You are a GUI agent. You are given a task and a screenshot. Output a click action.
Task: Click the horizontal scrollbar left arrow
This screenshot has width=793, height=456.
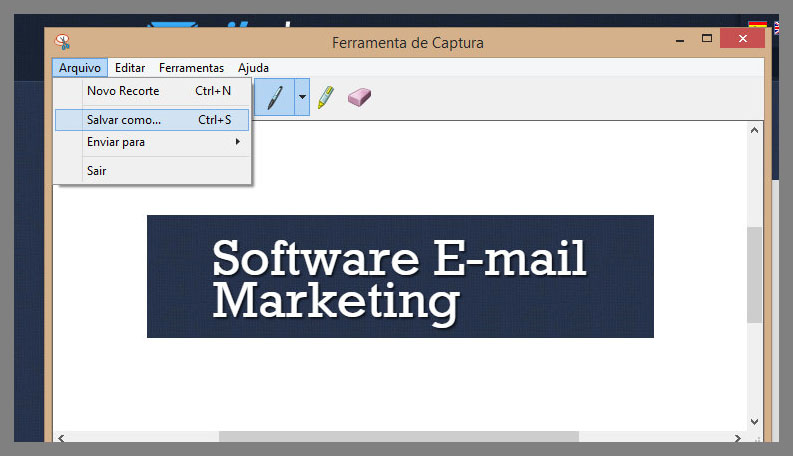coord(61,438)
